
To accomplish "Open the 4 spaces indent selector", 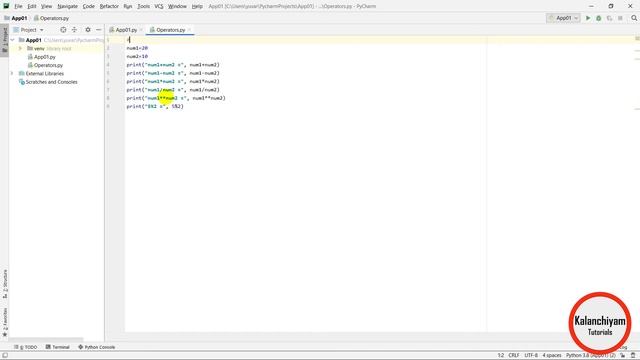I will pos(552,356).
